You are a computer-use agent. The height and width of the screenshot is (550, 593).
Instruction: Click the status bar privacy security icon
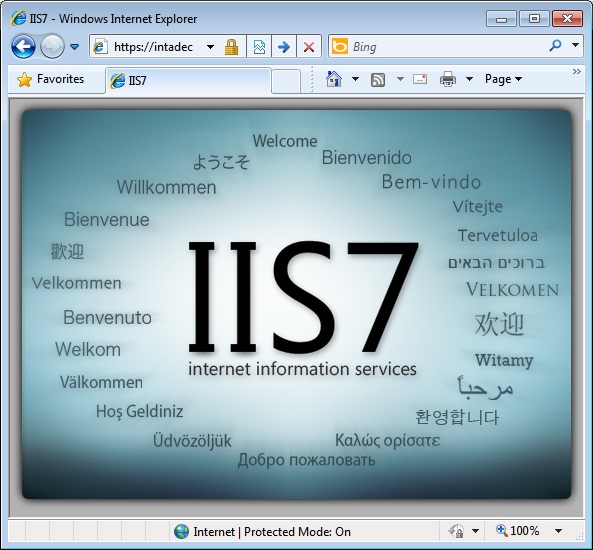[456, 531]
